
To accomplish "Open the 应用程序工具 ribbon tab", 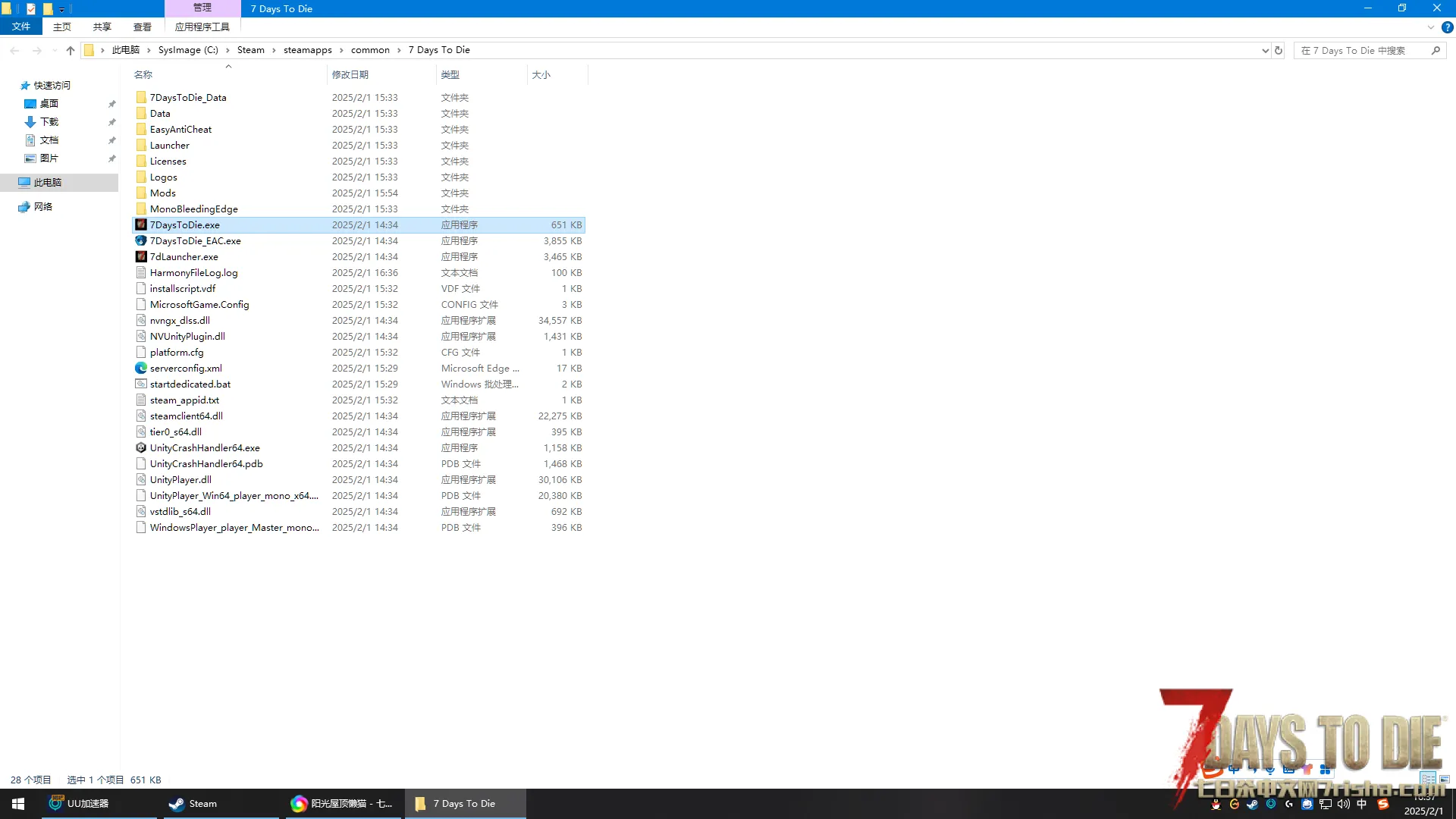I will (x=202, y=27).
